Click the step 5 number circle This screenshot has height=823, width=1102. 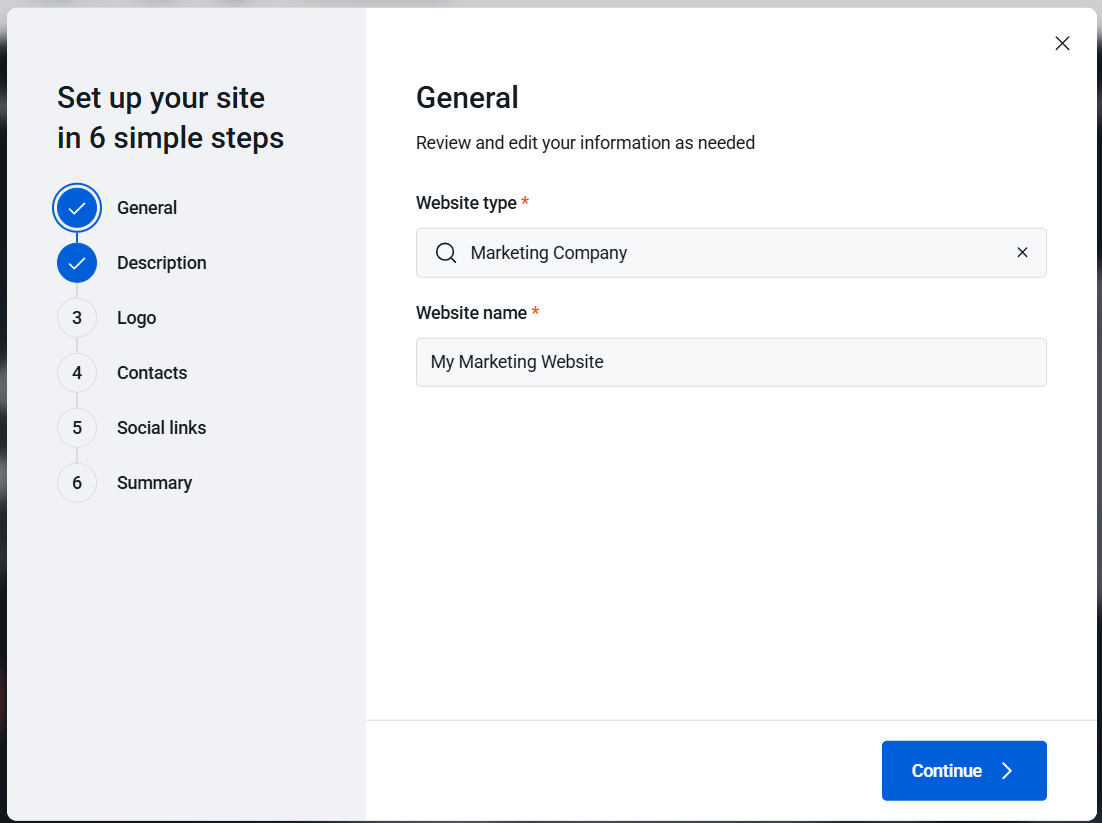coord(77,428)
